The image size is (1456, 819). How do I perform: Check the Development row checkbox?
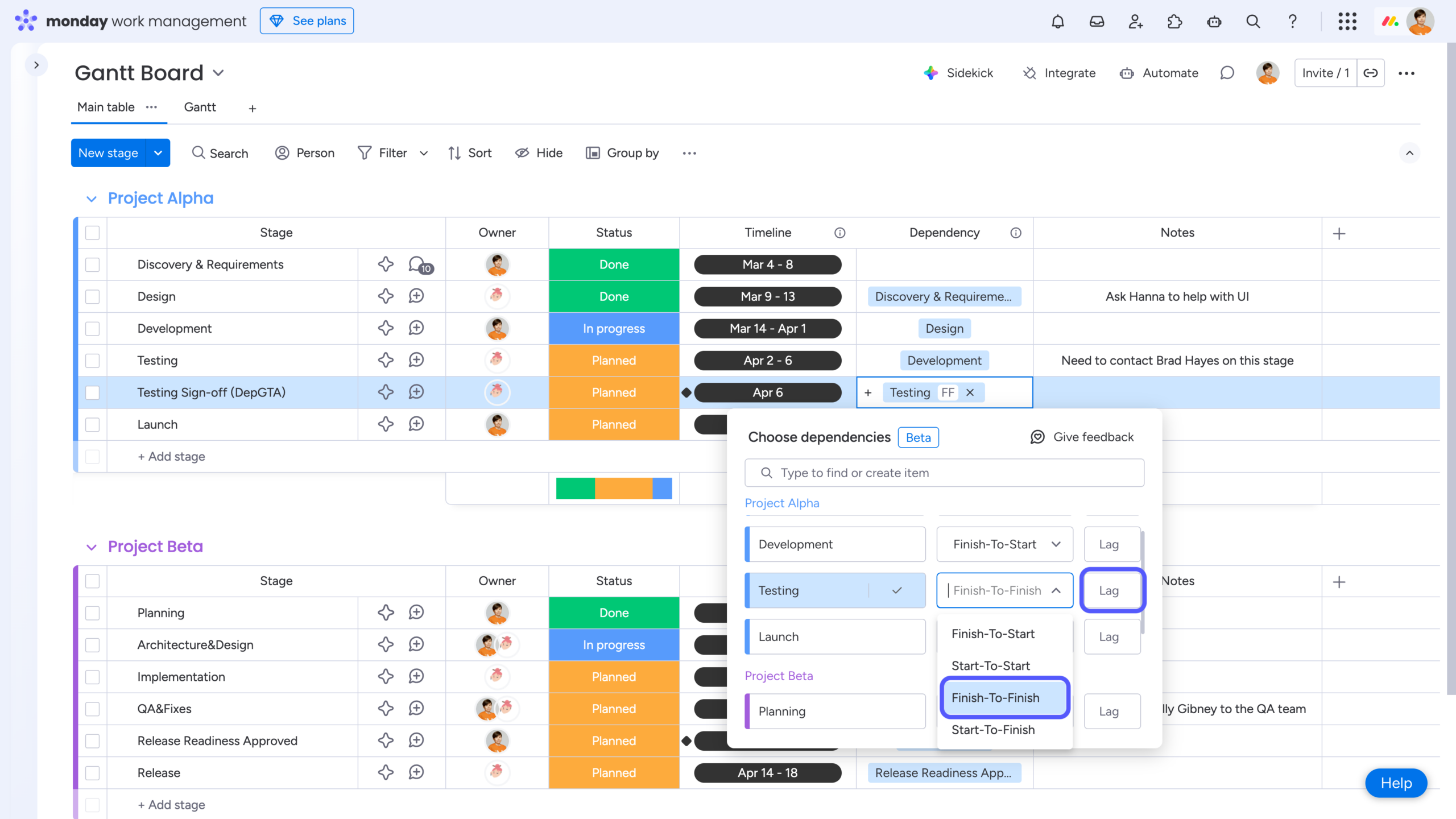click(x=92, y=328)
